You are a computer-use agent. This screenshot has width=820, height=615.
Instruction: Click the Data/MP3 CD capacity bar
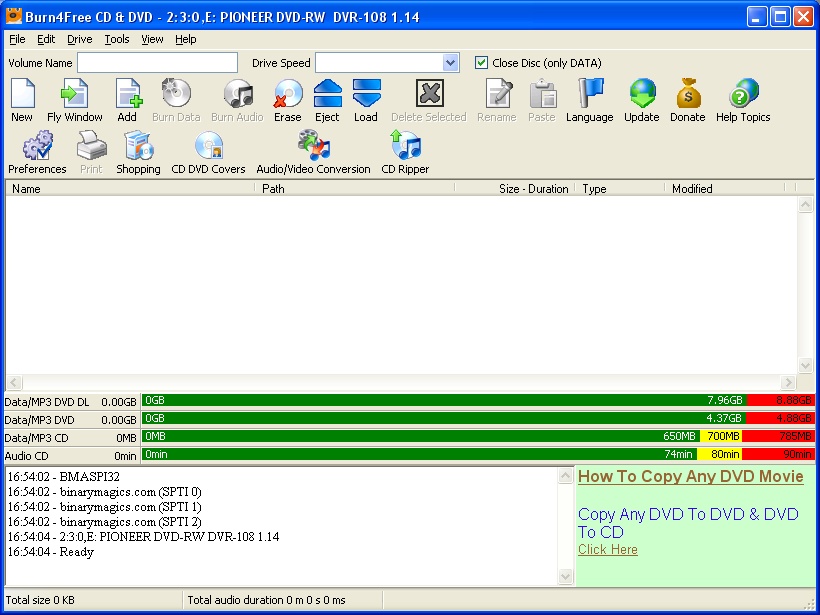tap(420, 436)
